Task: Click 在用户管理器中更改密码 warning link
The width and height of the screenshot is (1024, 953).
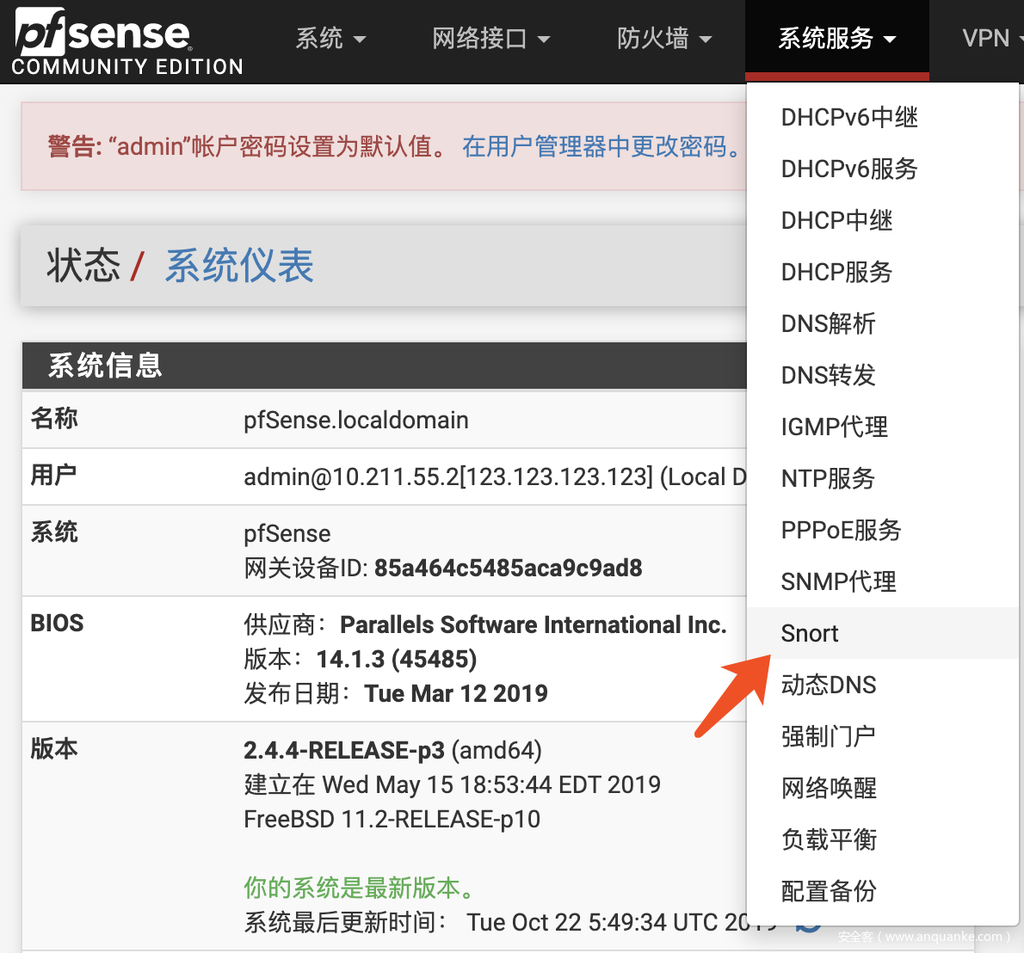Action: (x=602, y=147)
